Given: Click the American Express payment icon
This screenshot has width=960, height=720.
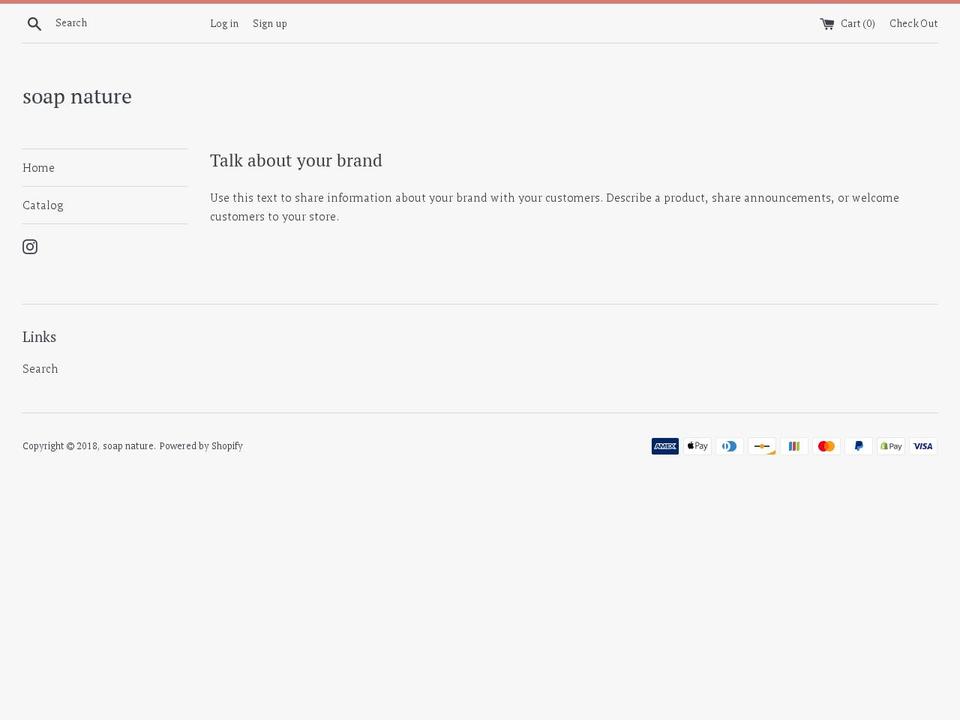Looking at the screenshot, I should point(665,446).
